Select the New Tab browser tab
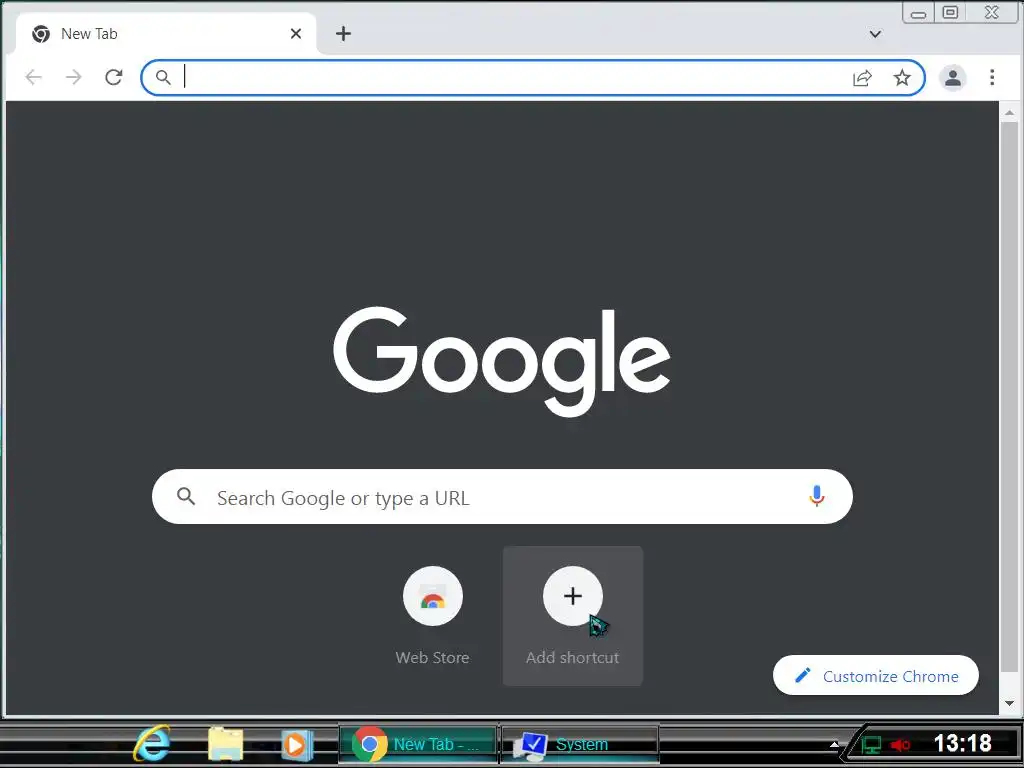 [166, 33]
